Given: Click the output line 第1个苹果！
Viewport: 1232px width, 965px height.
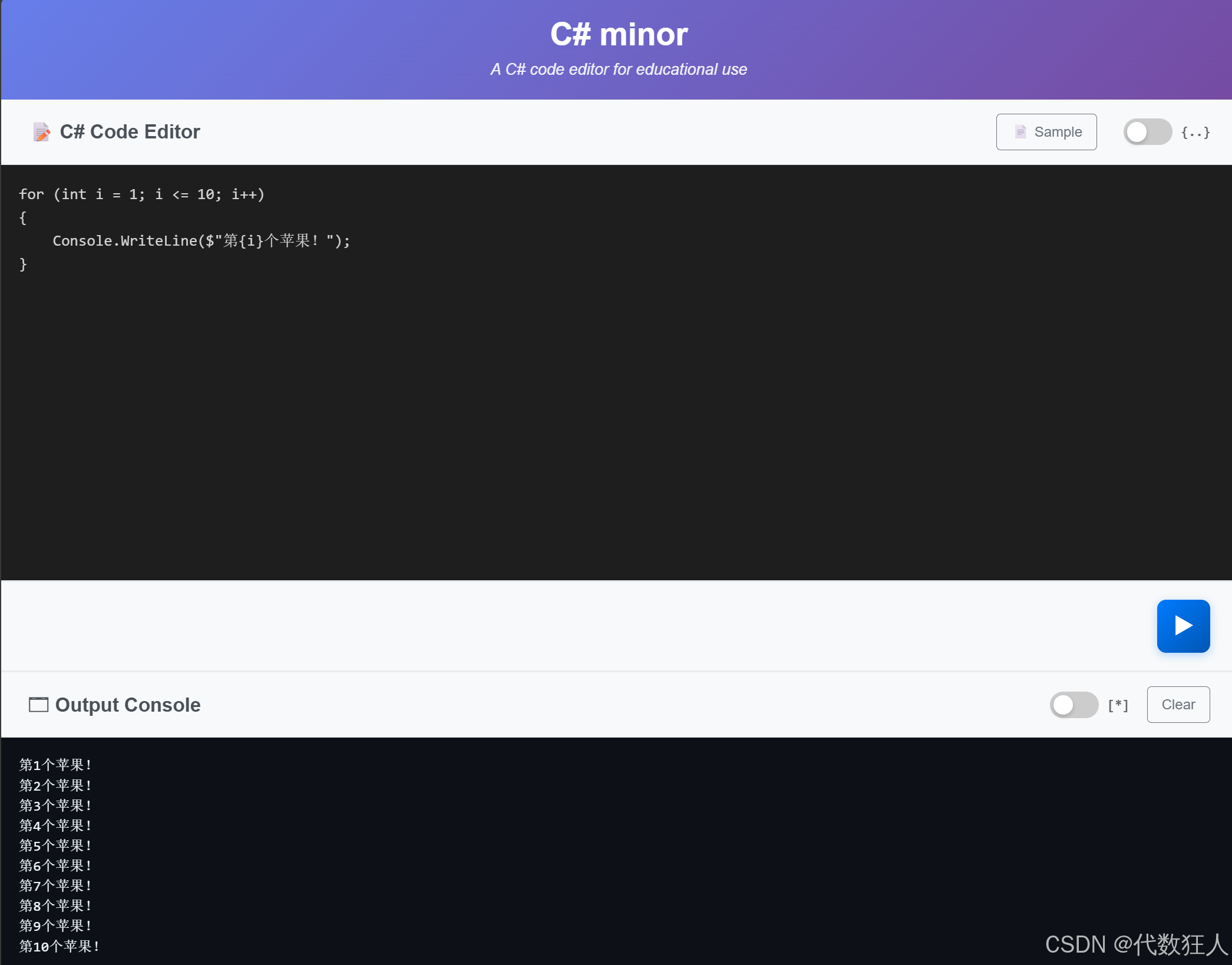Looking at the screenshot, I should pos(55,765).
